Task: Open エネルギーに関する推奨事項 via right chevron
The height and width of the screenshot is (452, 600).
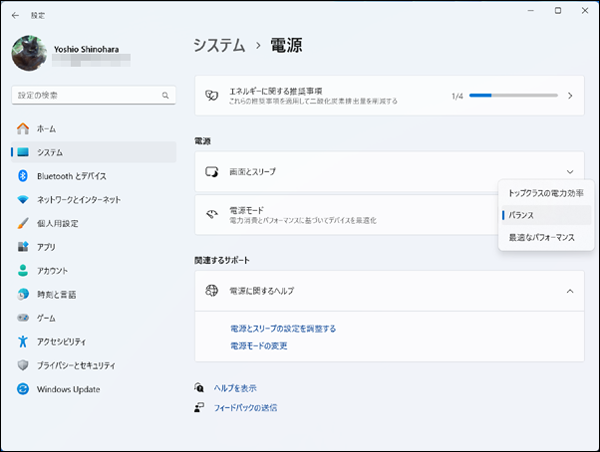Action: [569, 96]
